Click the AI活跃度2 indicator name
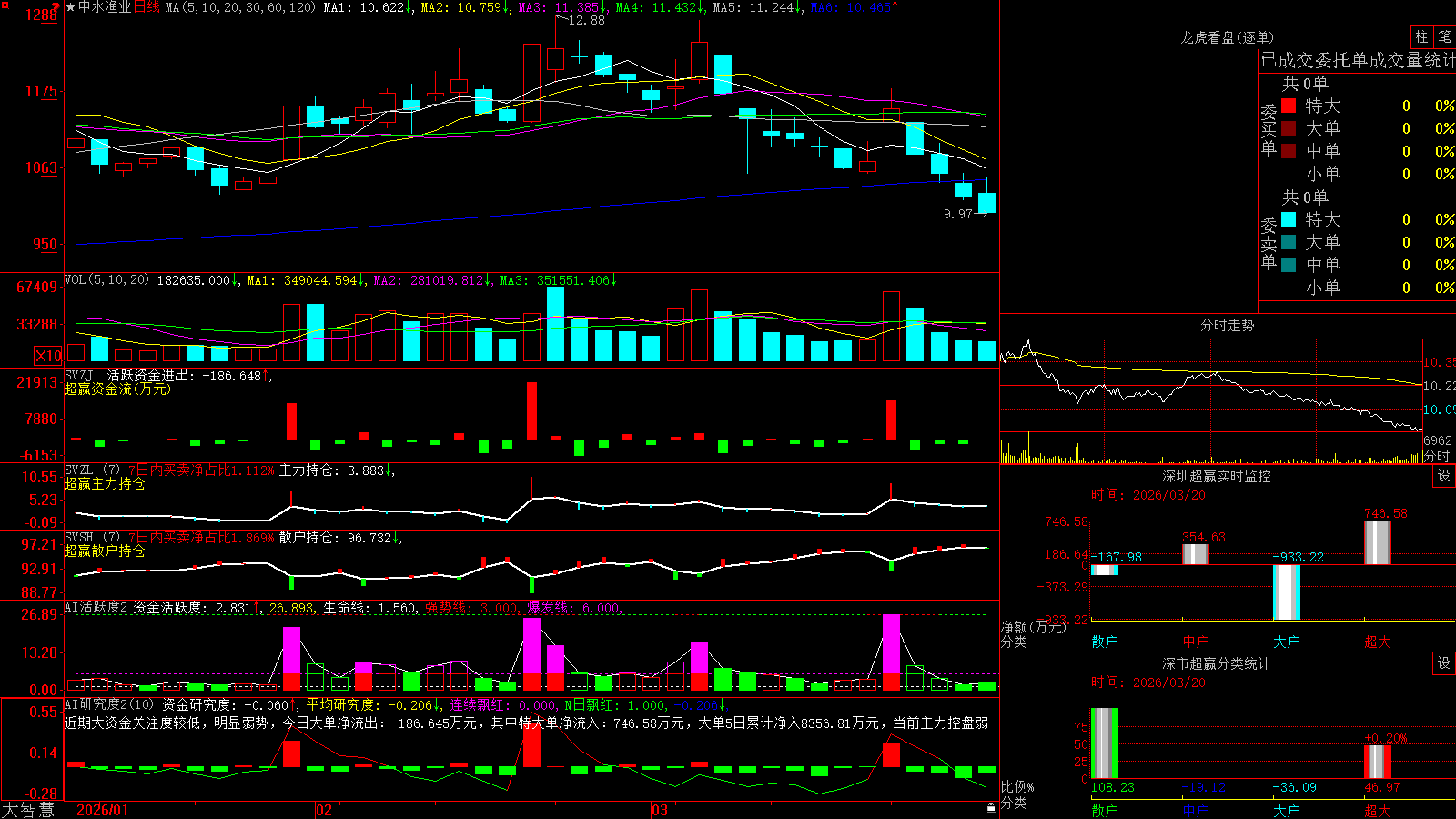 pyautogui.click(x=96, y=607)
